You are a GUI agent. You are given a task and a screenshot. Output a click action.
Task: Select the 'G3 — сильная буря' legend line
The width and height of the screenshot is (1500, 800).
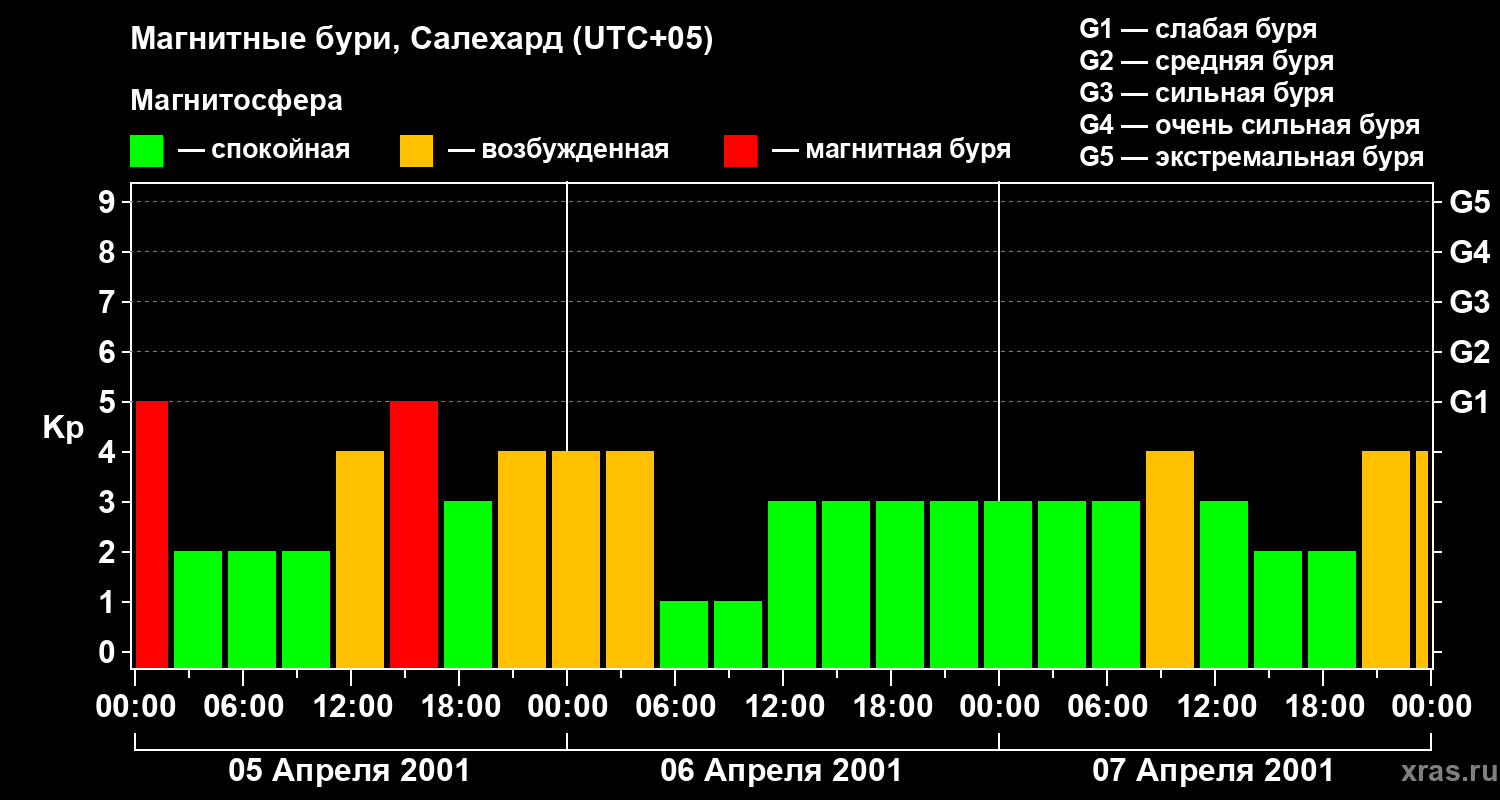tap(1206, 93)
